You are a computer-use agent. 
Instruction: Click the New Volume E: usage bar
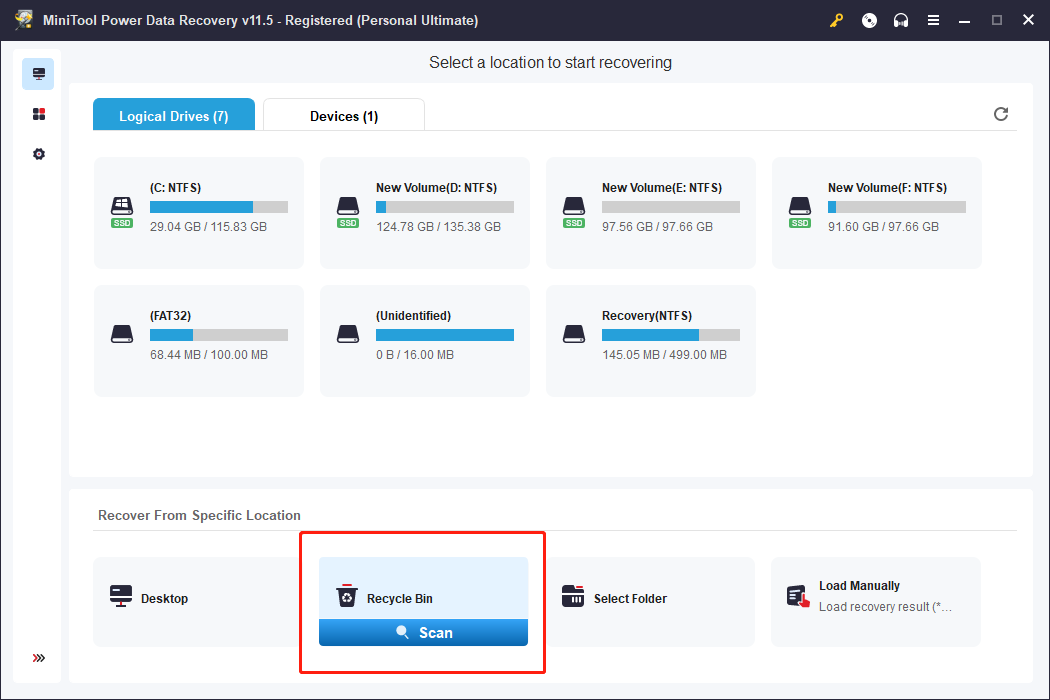(671, 207)
